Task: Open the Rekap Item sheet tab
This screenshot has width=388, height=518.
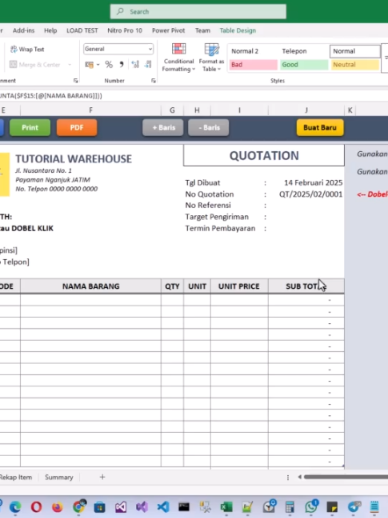Action: [16, 477]
